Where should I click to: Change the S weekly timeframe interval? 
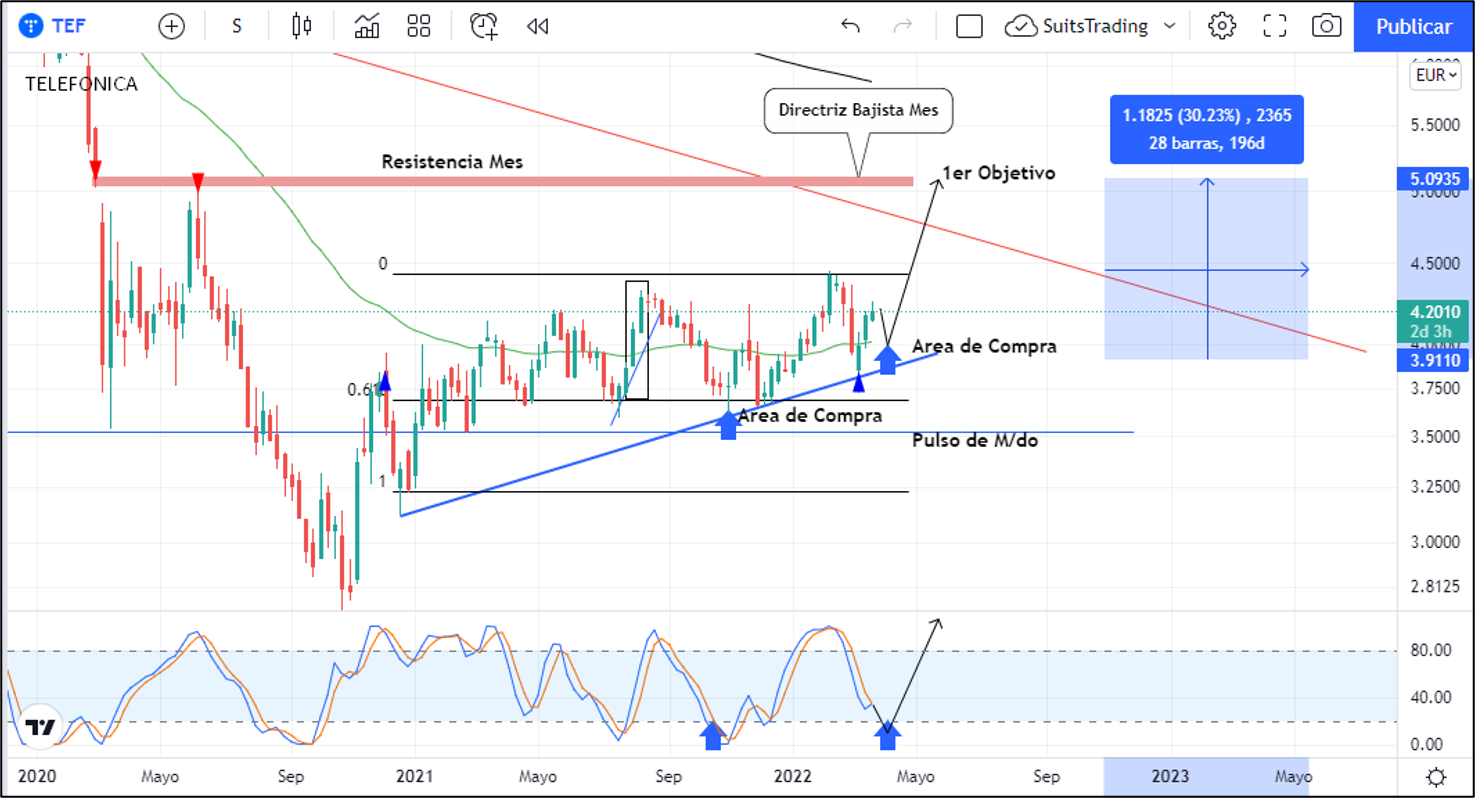pyautogui.click(x=237, y=26)
